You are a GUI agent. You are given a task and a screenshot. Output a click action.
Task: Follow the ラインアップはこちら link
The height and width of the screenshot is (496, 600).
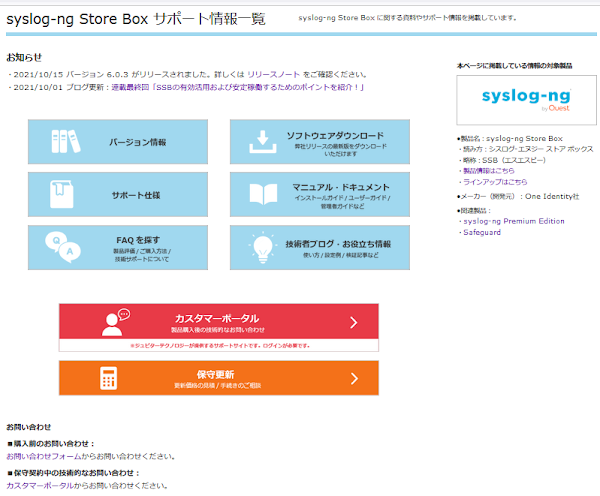(495, 182)
